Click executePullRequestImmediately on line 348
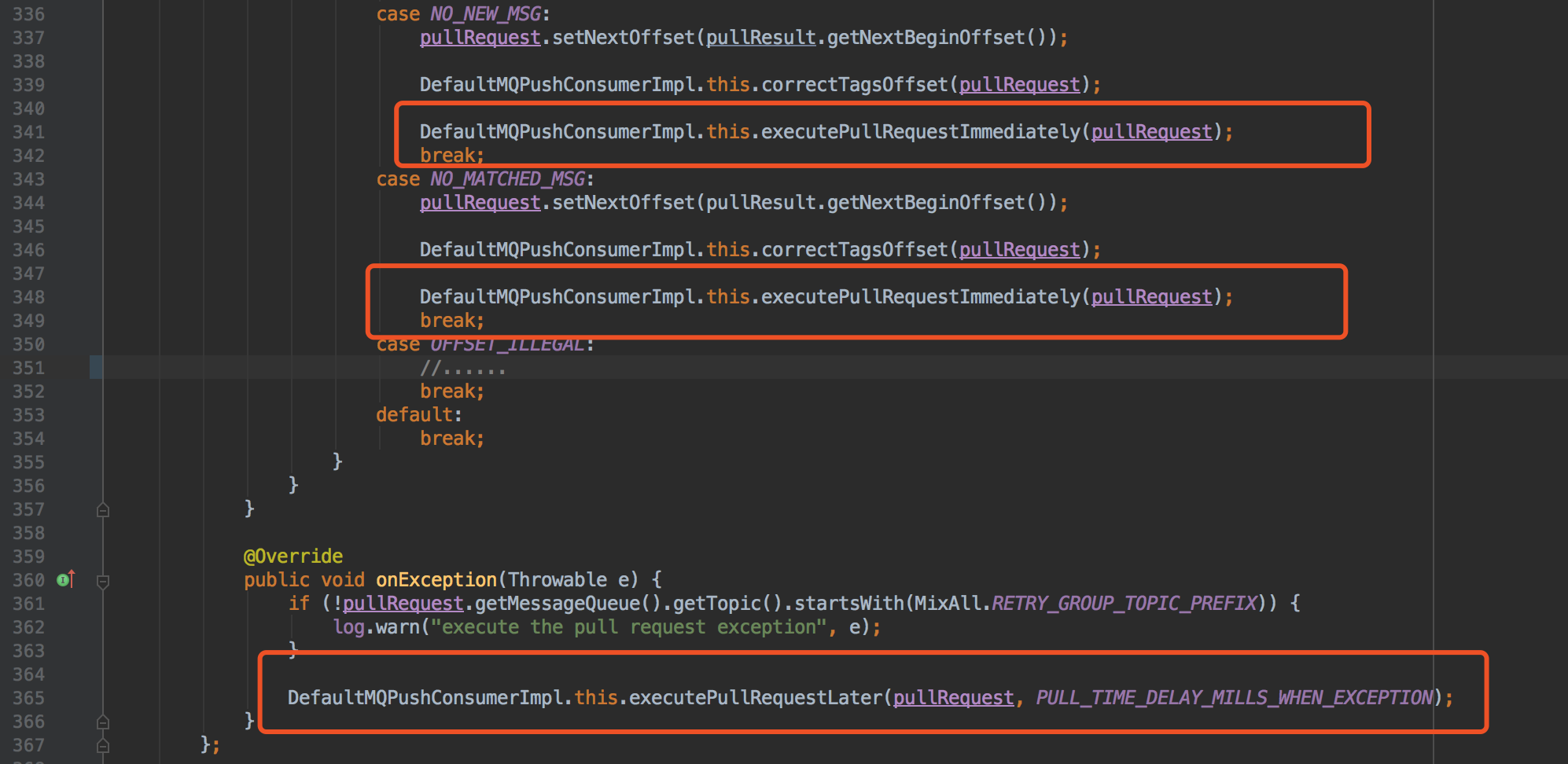The height and width of the screenshot is (764, 1568). (921, 297)
